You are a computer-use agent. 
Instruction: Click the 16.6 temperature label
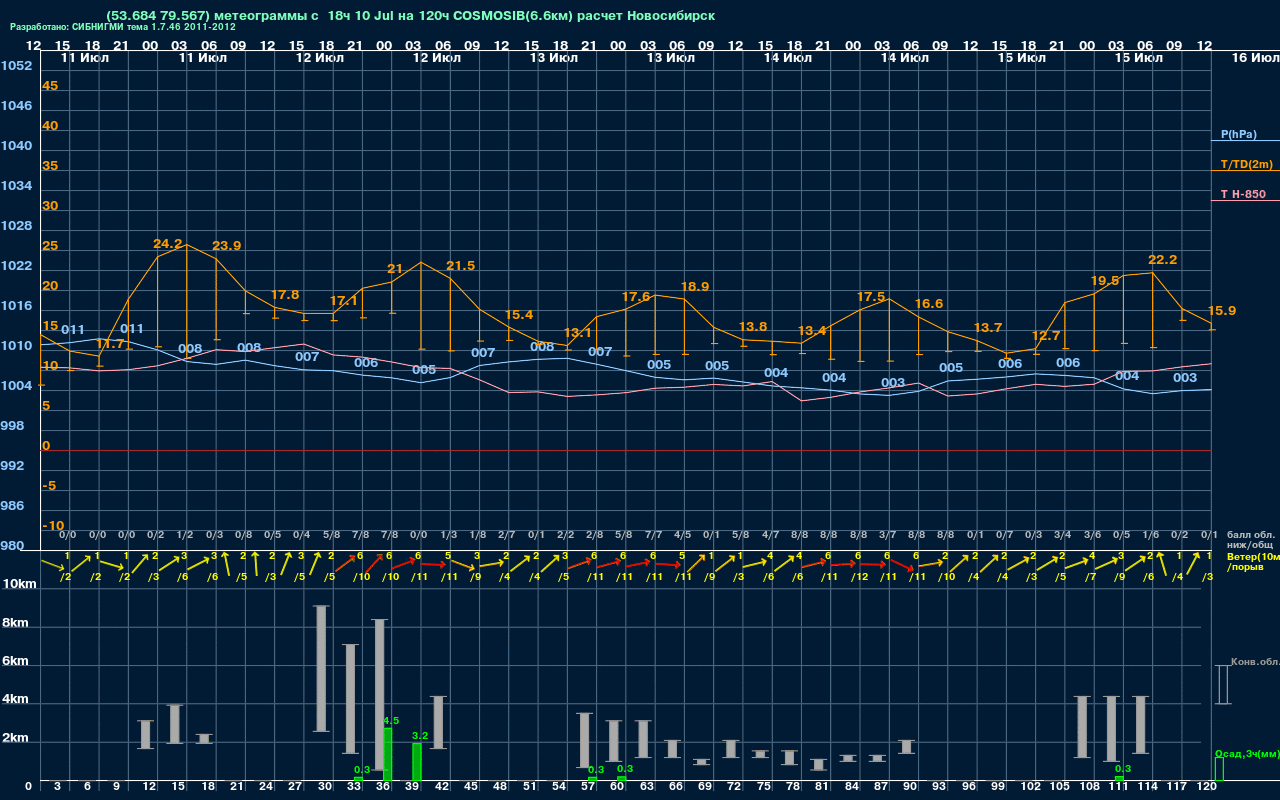click(929, 304)
